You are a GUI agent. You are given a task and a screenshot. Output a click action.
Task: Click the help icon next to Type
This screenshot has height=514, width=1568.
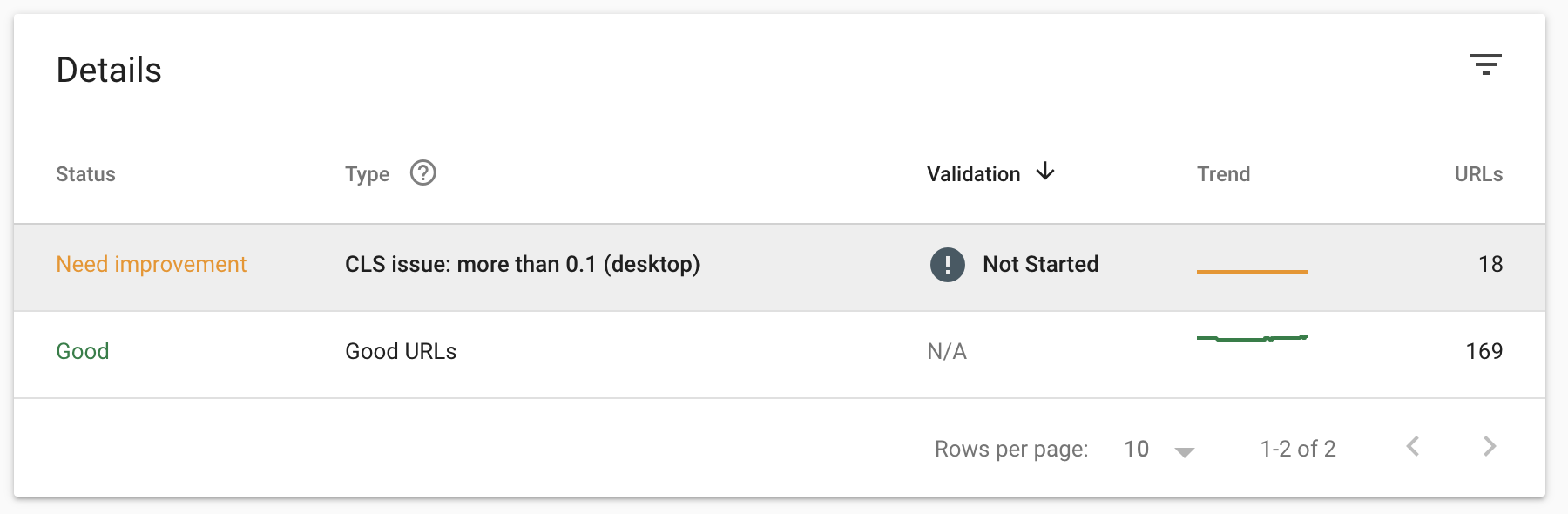click(424, 173)
